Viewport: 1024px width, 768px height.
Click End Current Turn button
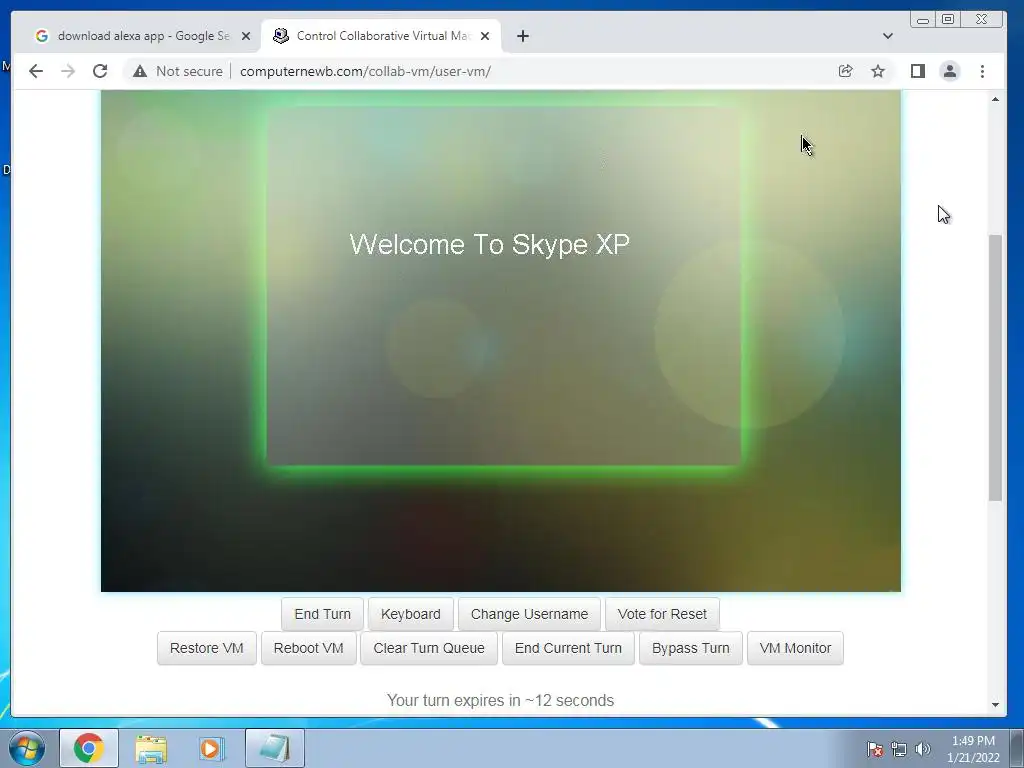(568, 648)
